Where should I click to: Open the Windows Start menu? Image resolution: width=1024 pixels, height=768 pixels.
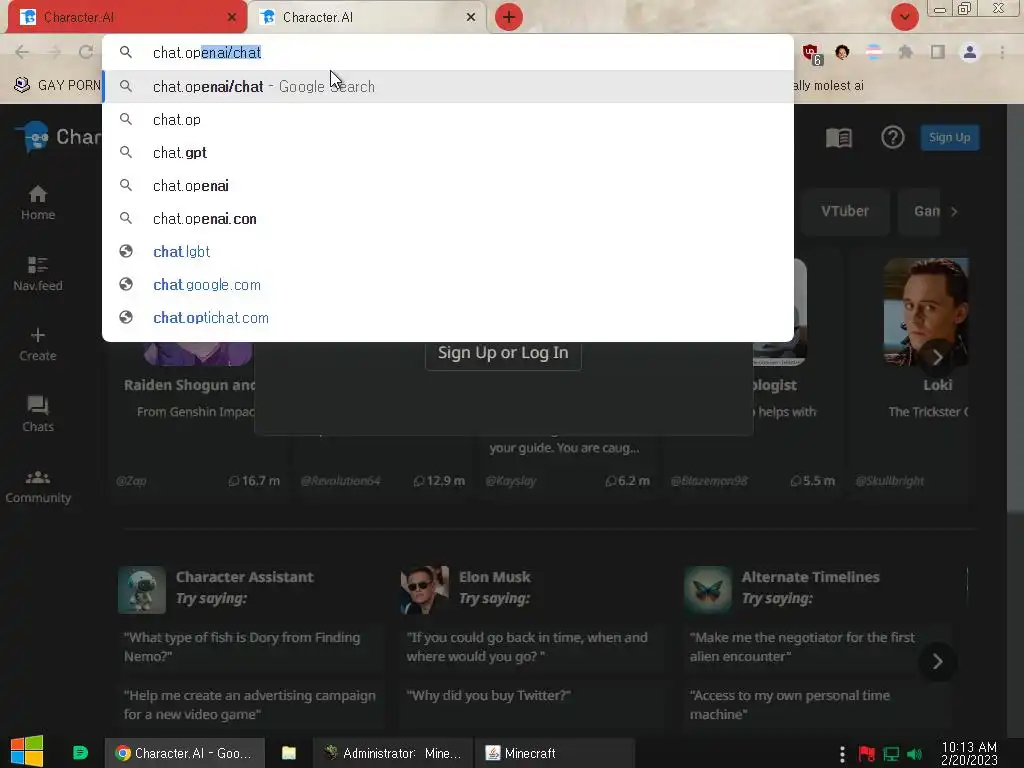pyautogui.click(x=27, y=752)
